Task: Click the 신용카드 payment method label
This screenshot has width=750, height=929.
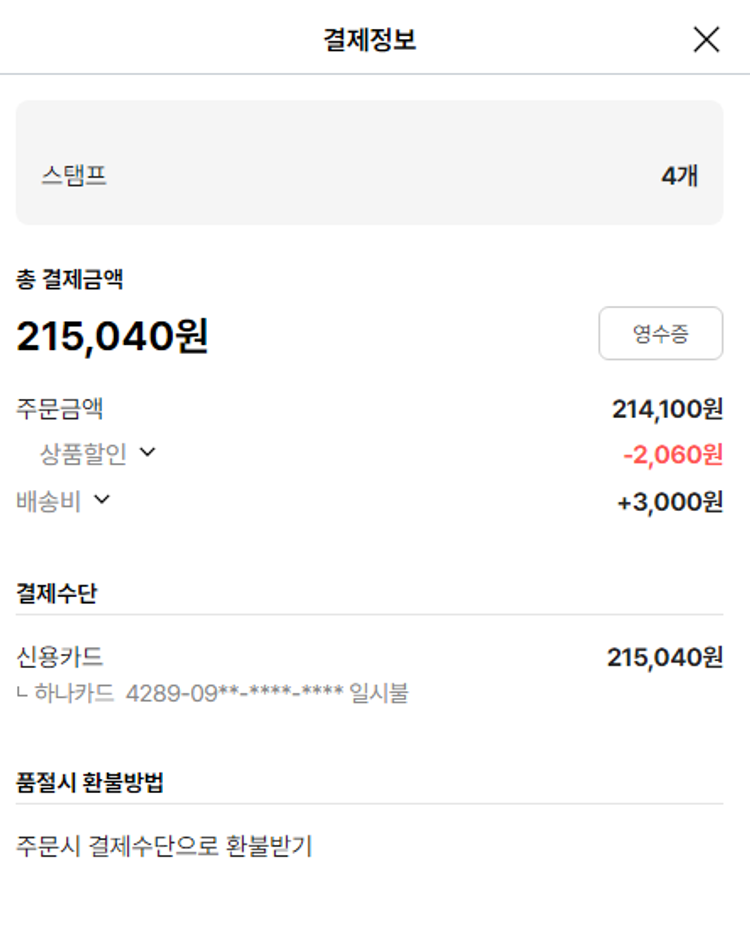Action: (x=60, y=657)
